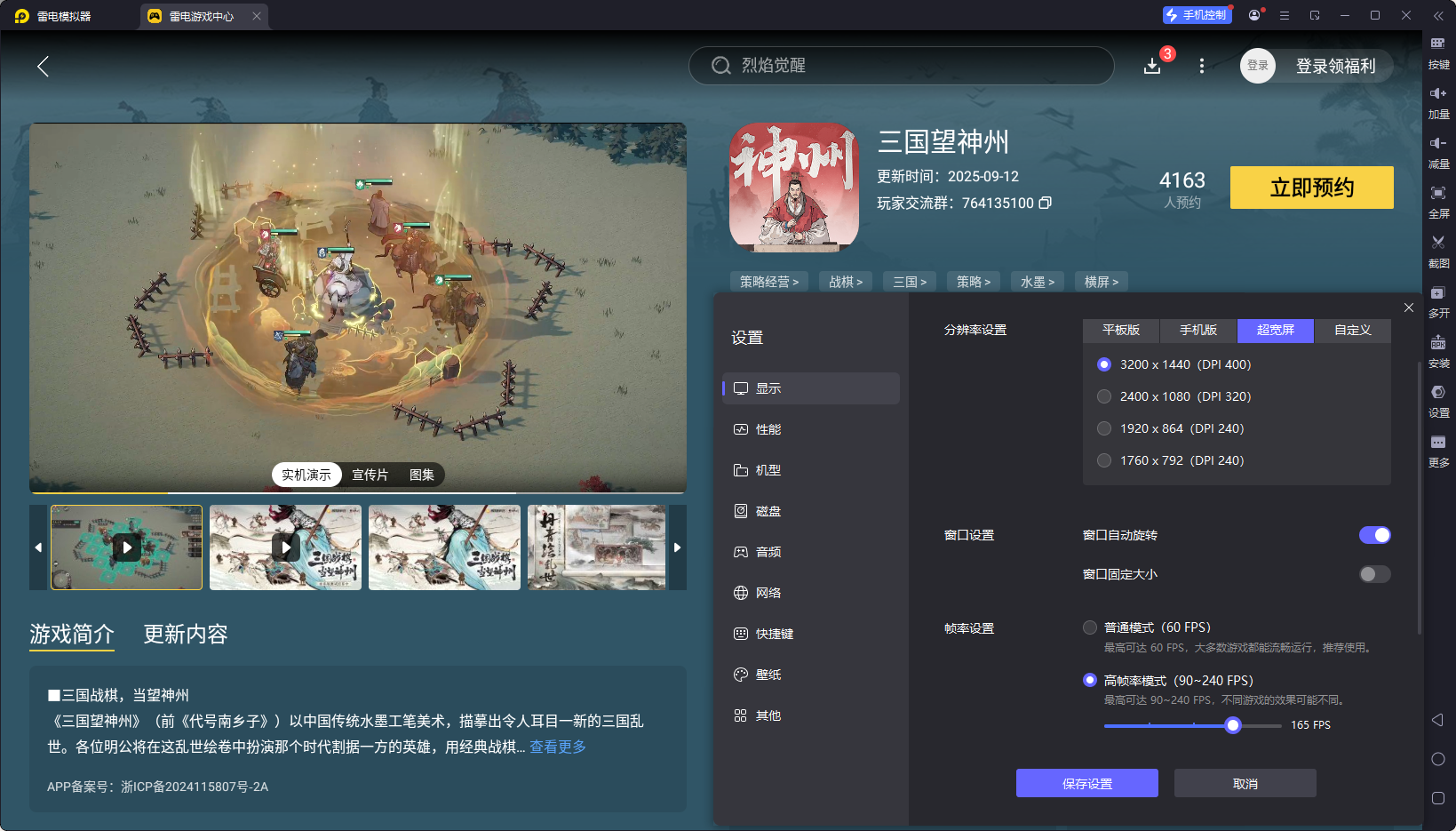
Task: Click the 烈焰觉醒 search field
Action: pos(900,66)
